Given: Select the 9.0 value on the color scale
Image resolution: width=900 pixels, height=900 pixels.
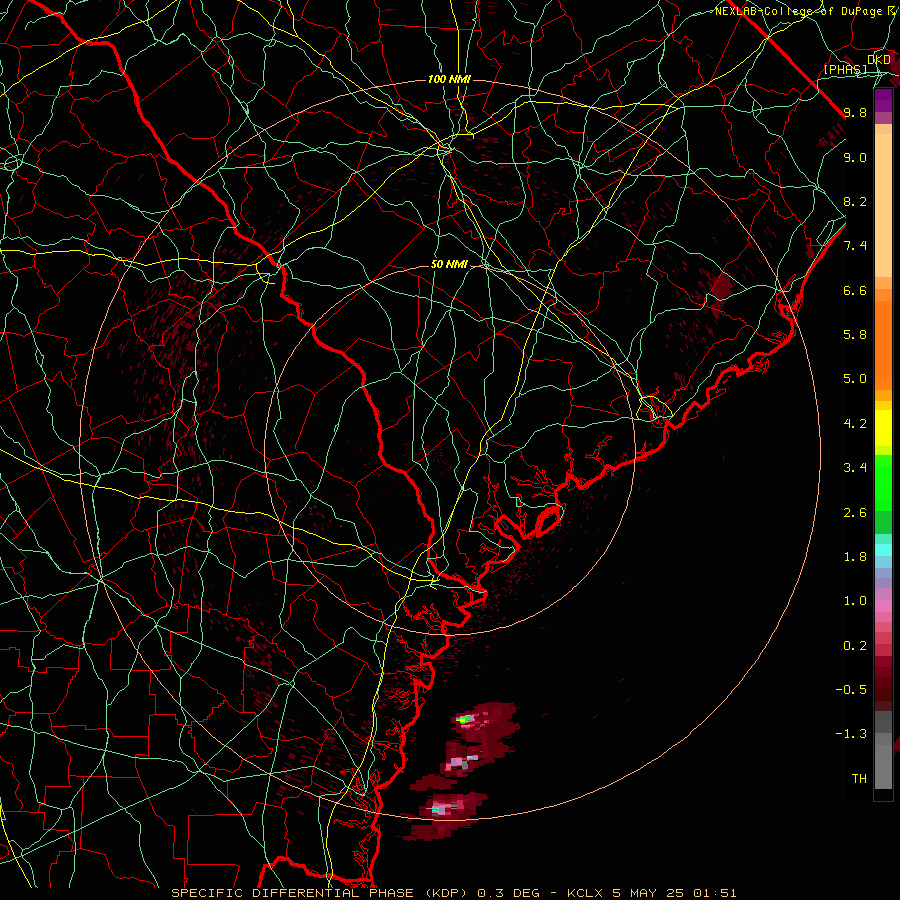Looking at the screenshot, I should tap(855, 157).
